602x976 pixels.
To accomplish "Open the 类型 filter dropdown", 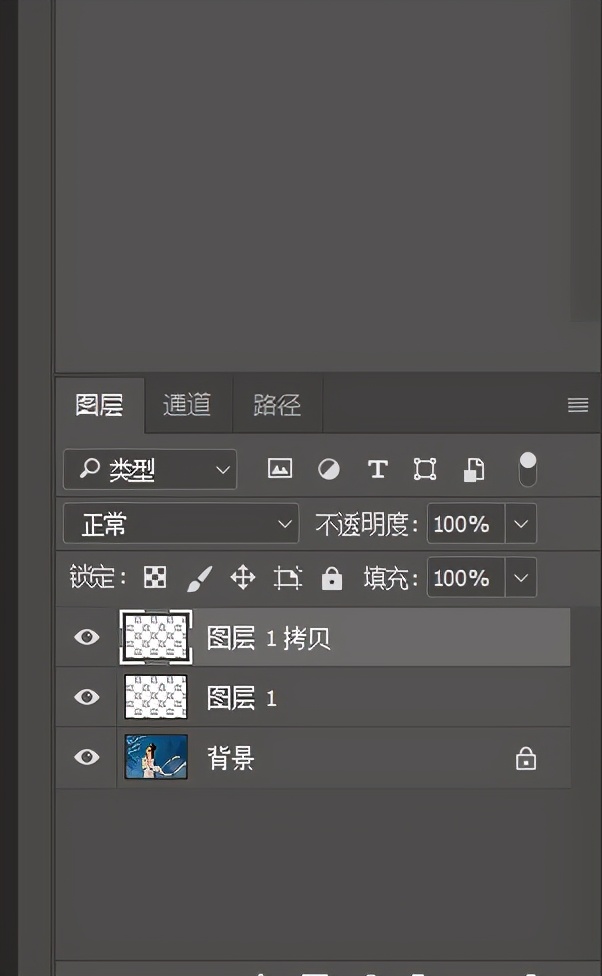I will click(x=150, y=469).
